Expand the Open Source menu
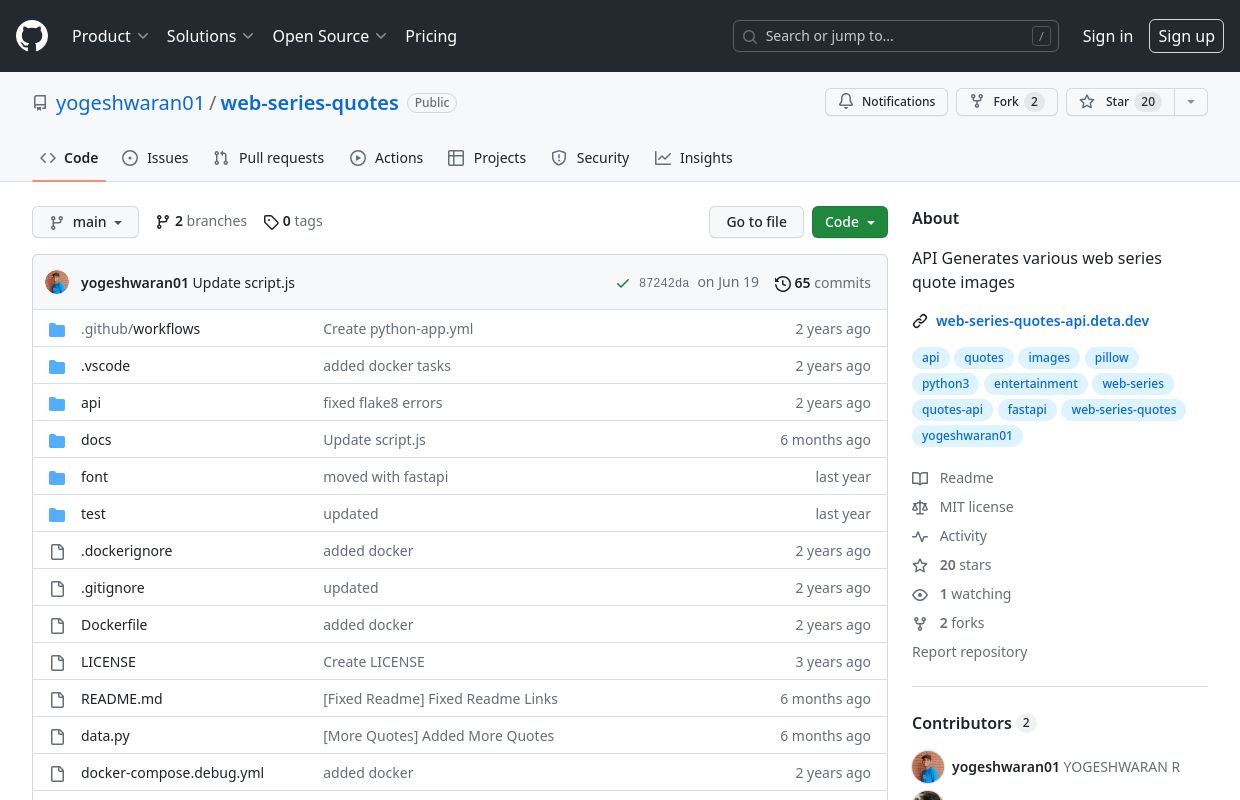Viewport: 1240px width, 800px height. pos(329,36)
